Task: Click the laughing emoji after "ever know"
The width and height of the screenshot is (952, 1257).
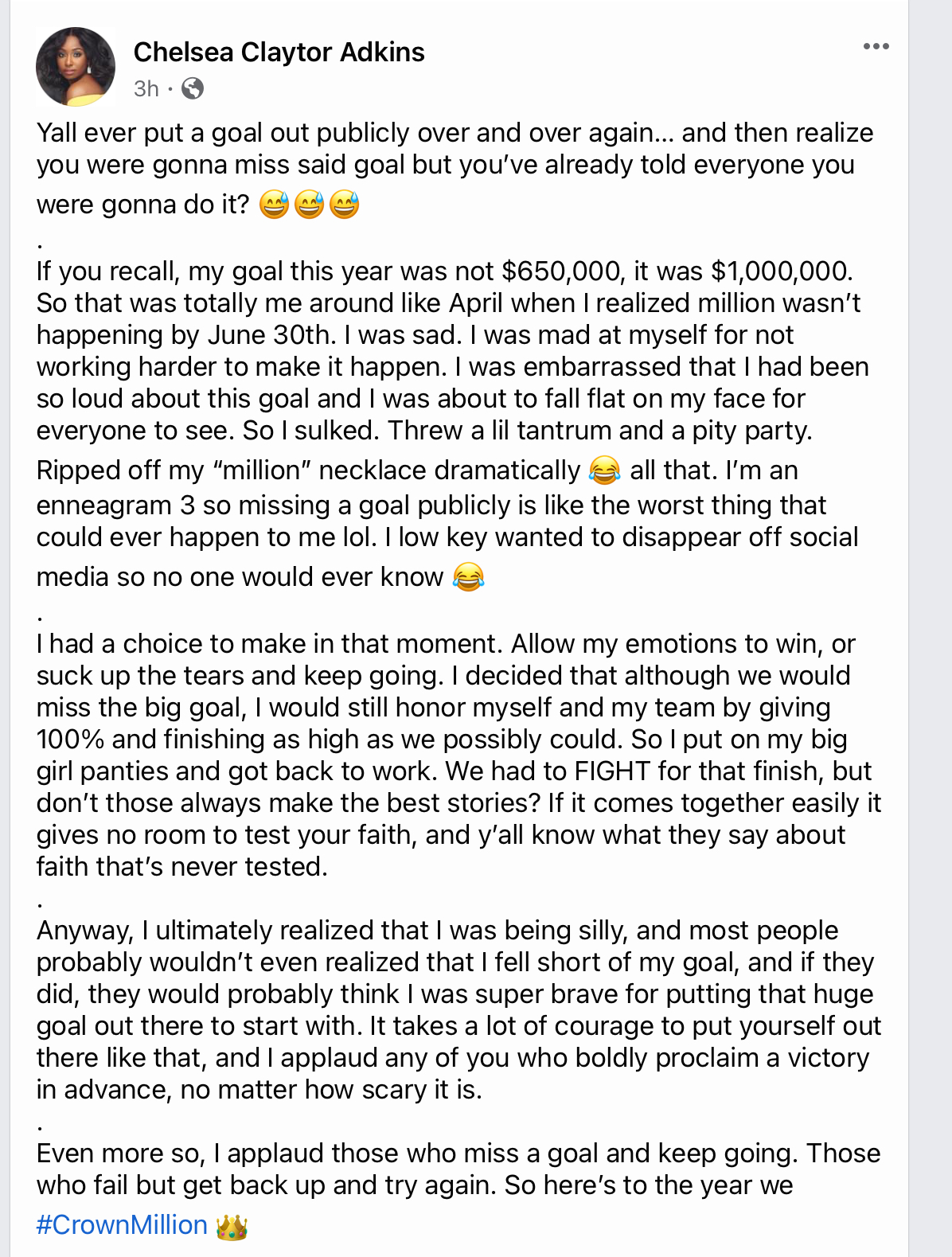Action: [468, 576]
